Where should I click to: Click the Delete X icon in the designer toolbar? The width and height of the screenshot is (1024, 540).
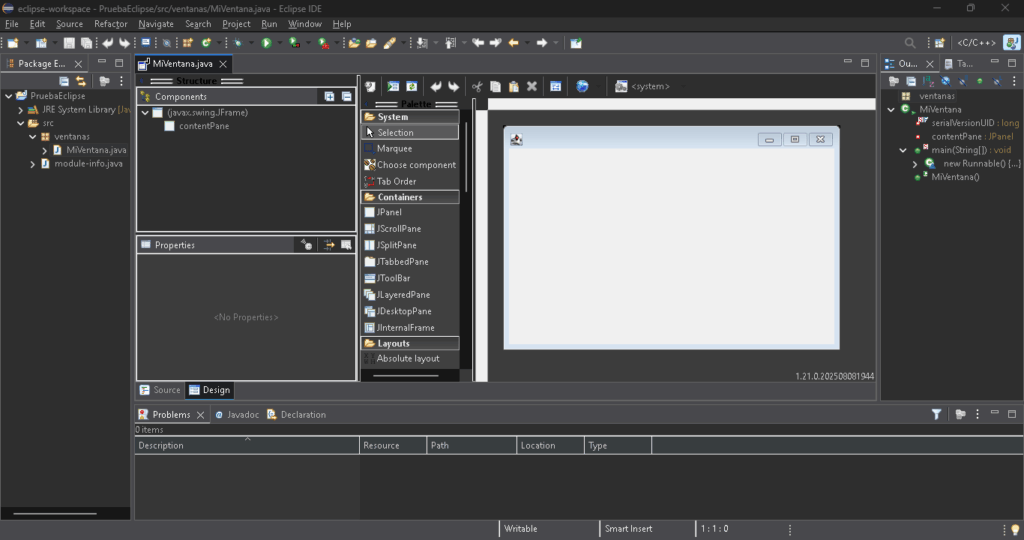click(x=532, y=86)
